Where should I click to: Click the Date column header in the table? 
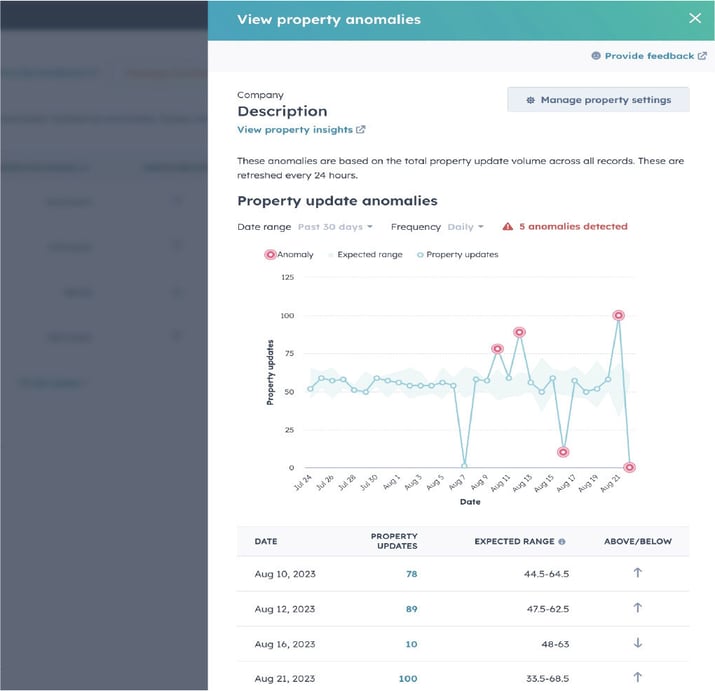266,541
